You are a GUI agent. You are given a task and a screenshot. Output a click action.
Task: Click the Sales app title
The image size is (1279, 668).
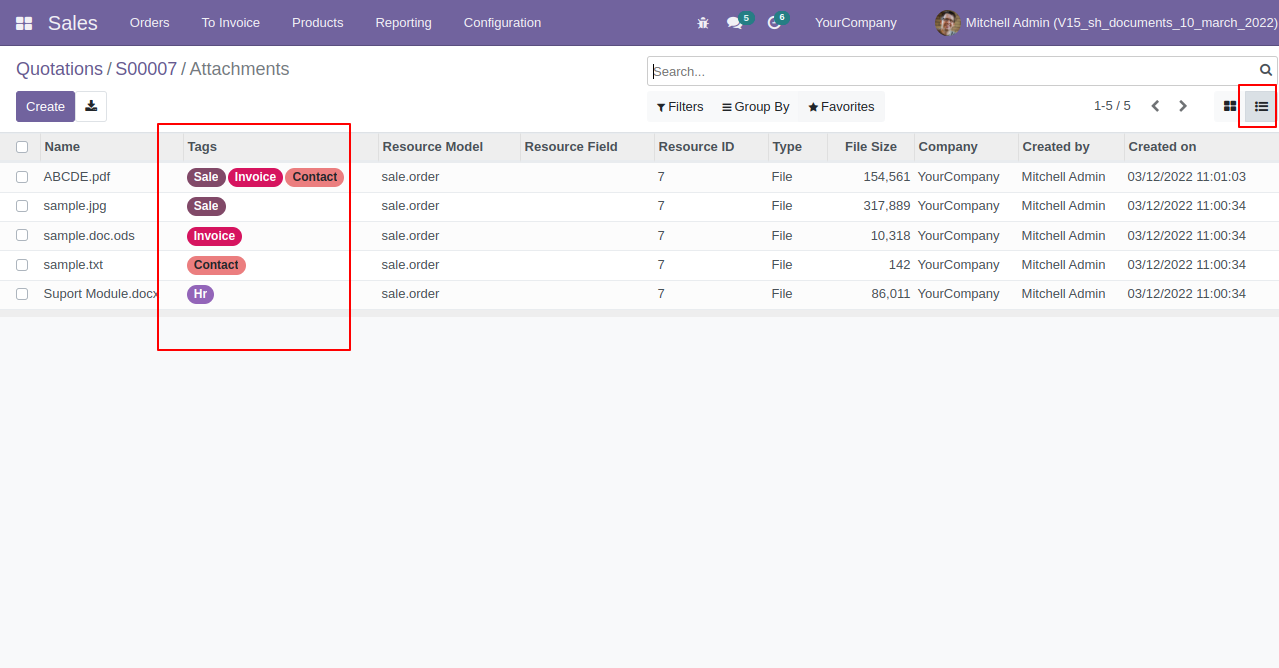[x=73, y=22]
